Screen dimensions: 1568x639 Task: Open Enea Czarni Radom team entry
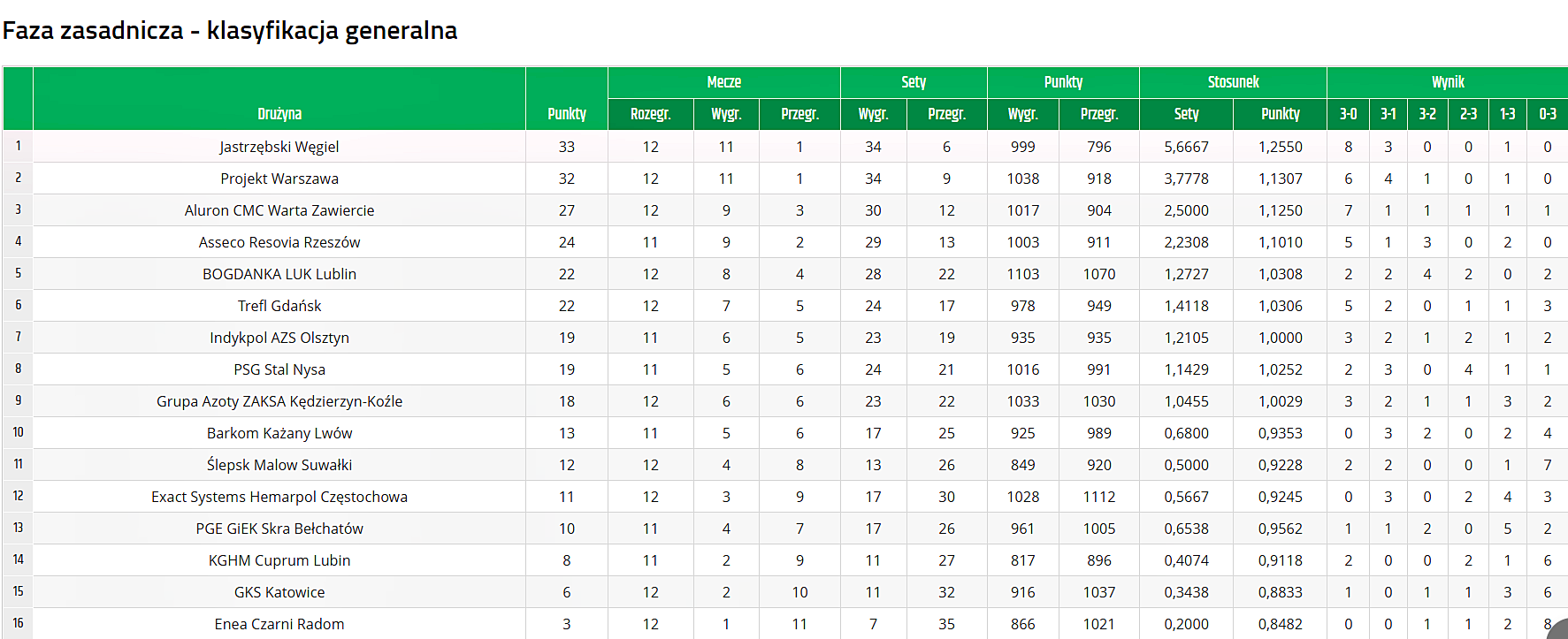pyautogui.click(x=279, y=624)
